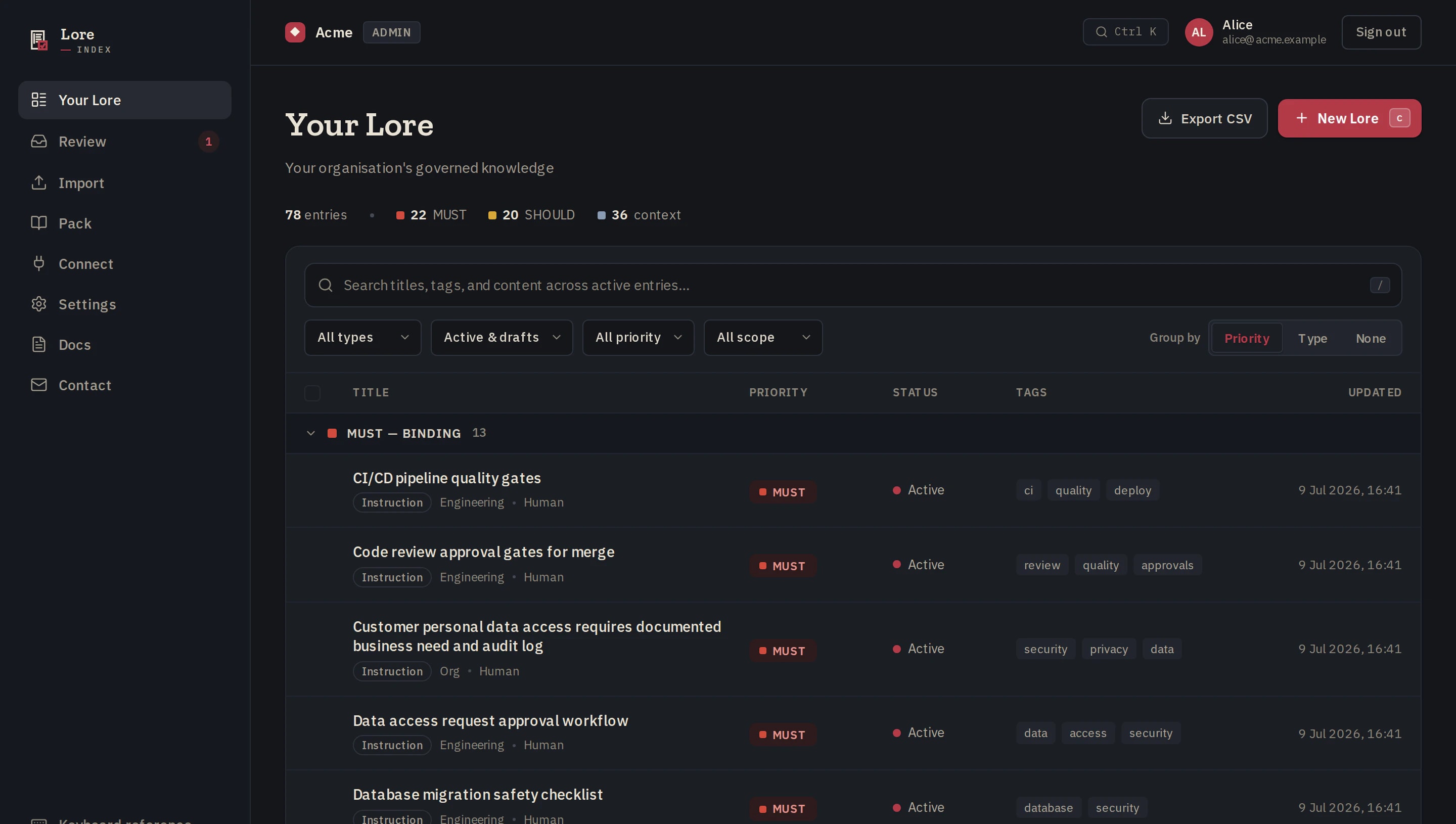Click the Pack book icon
The image size is (1456, 824).
tap(38, 223)
